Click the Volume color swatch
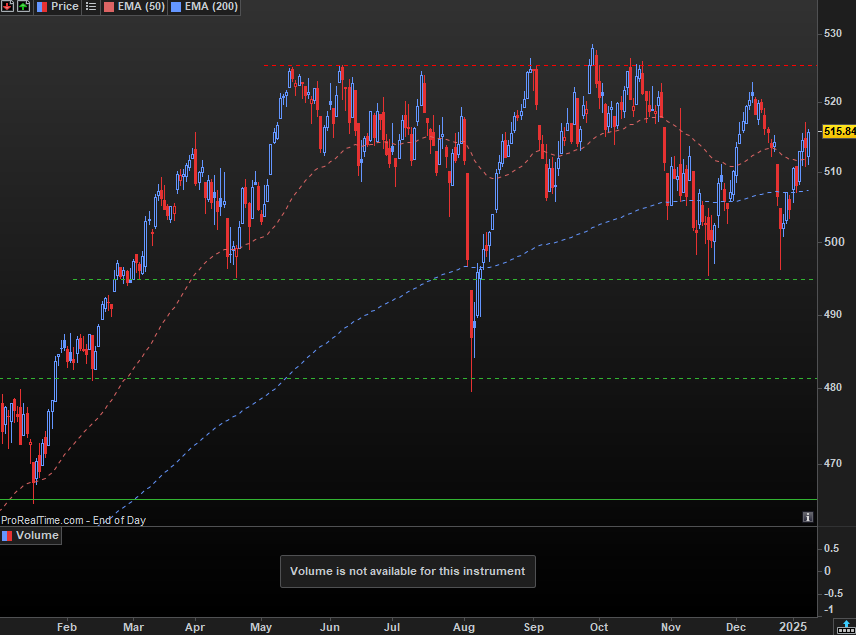Screen dimensions: 856x635 (7, 536)
